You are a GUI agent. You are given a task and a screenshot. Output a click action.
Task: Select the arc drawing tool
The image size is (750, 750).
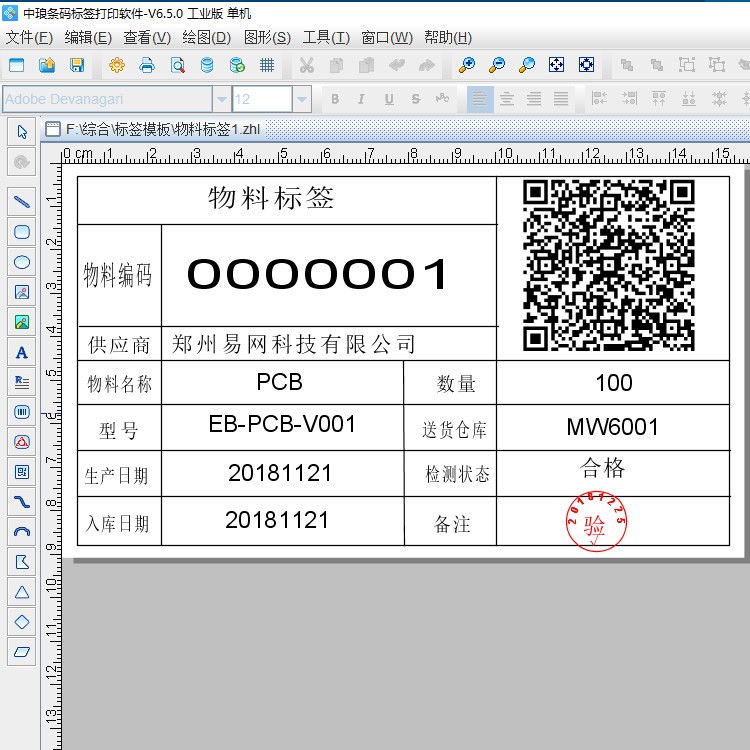click(x=22, y=532)
